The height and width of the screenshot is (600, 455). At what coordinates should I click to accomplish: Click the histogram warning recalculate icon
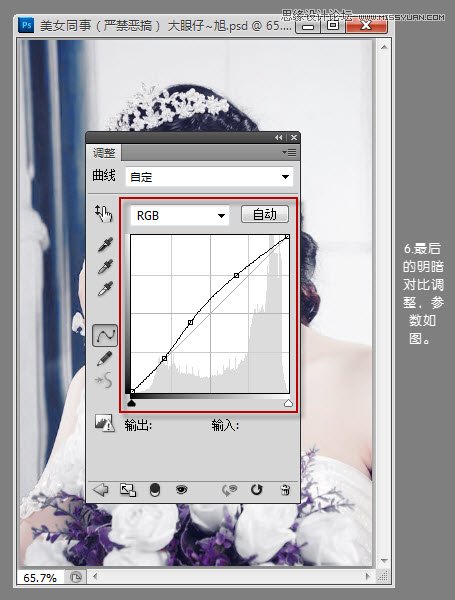coord(104,423)
